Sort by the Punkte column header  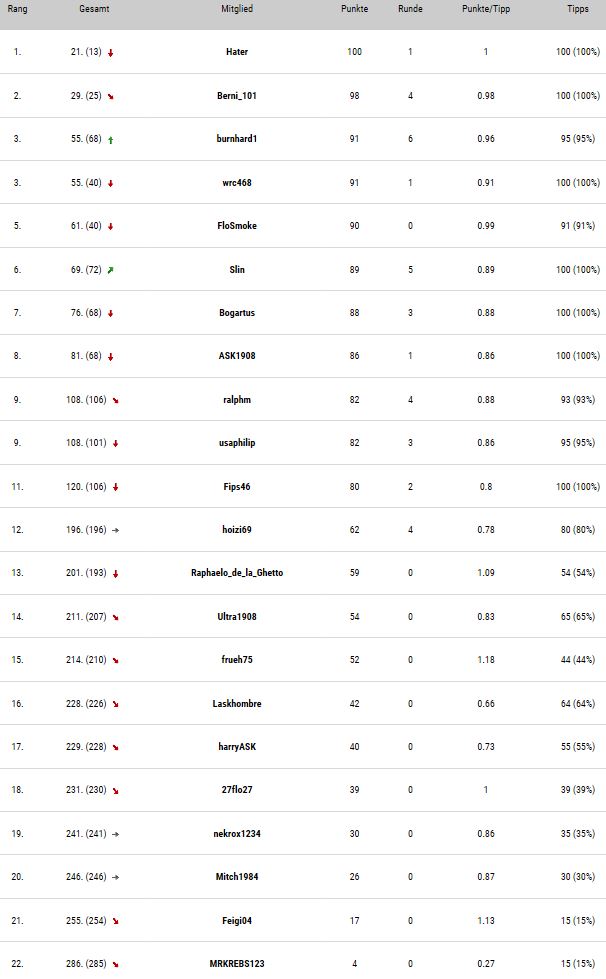[354, 9]
